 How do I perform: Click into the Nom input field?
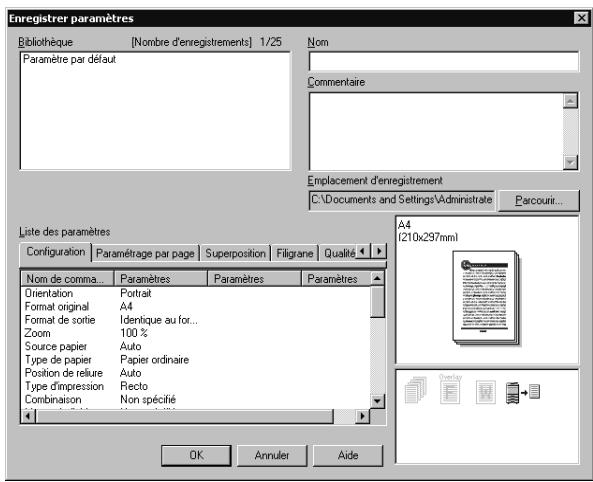(444, 62)
